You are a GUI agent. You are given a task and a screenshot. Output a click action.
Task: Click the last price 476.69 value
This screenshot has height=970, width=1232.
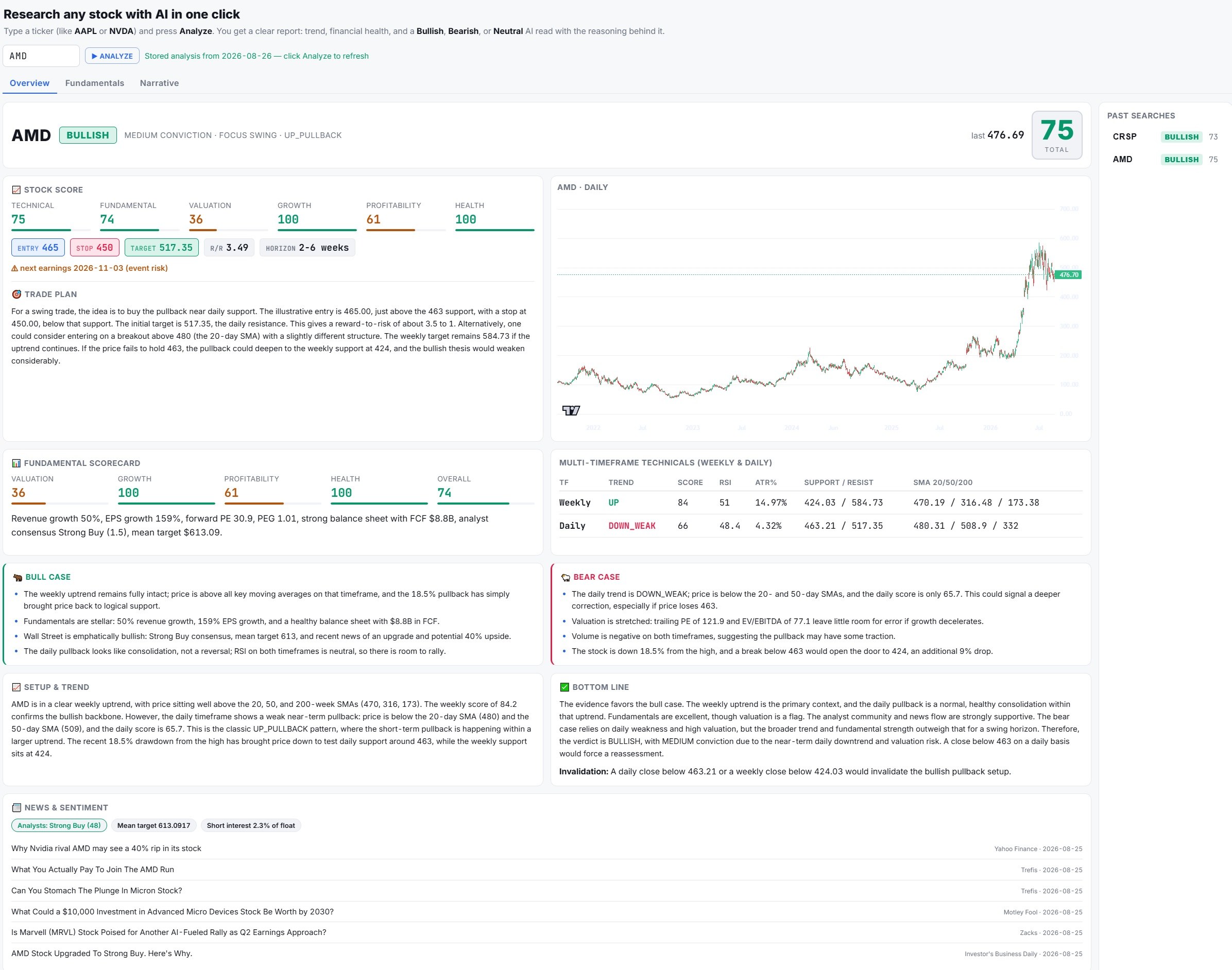(x=1005, y=135)
